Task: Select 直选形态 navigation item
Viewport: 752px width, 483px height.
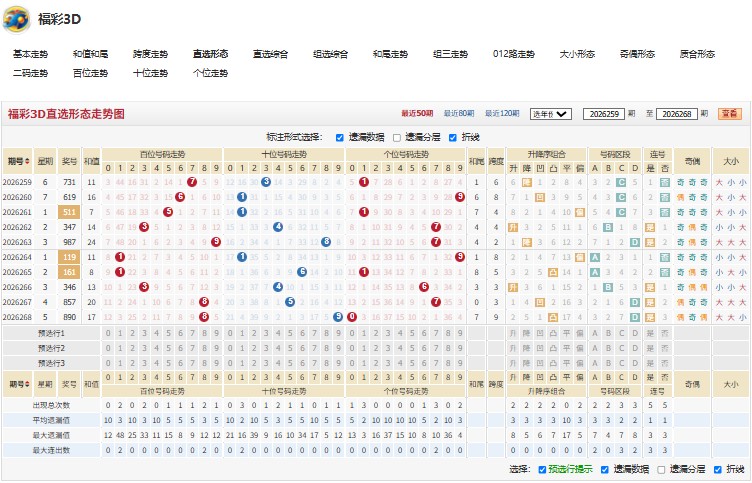Action: [211, 54]
